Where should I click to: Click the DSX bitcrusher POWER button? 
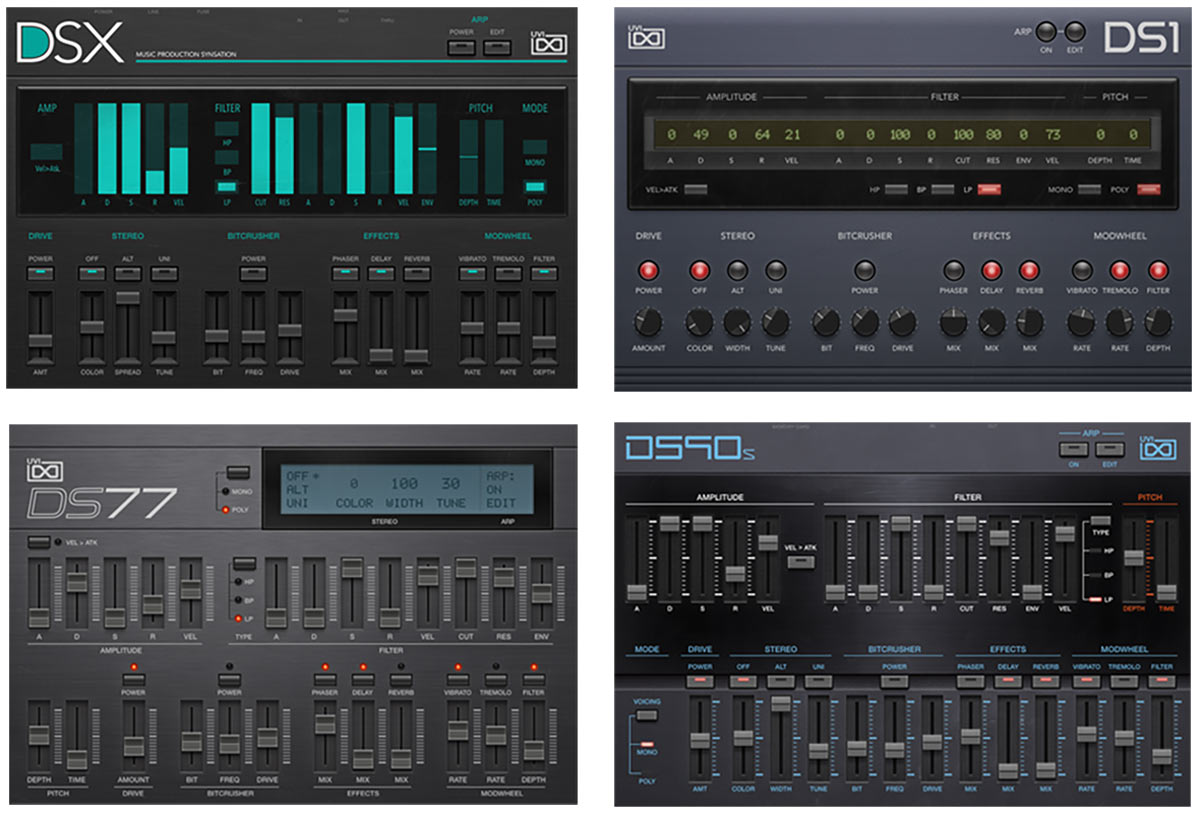(x=254, y=273)
